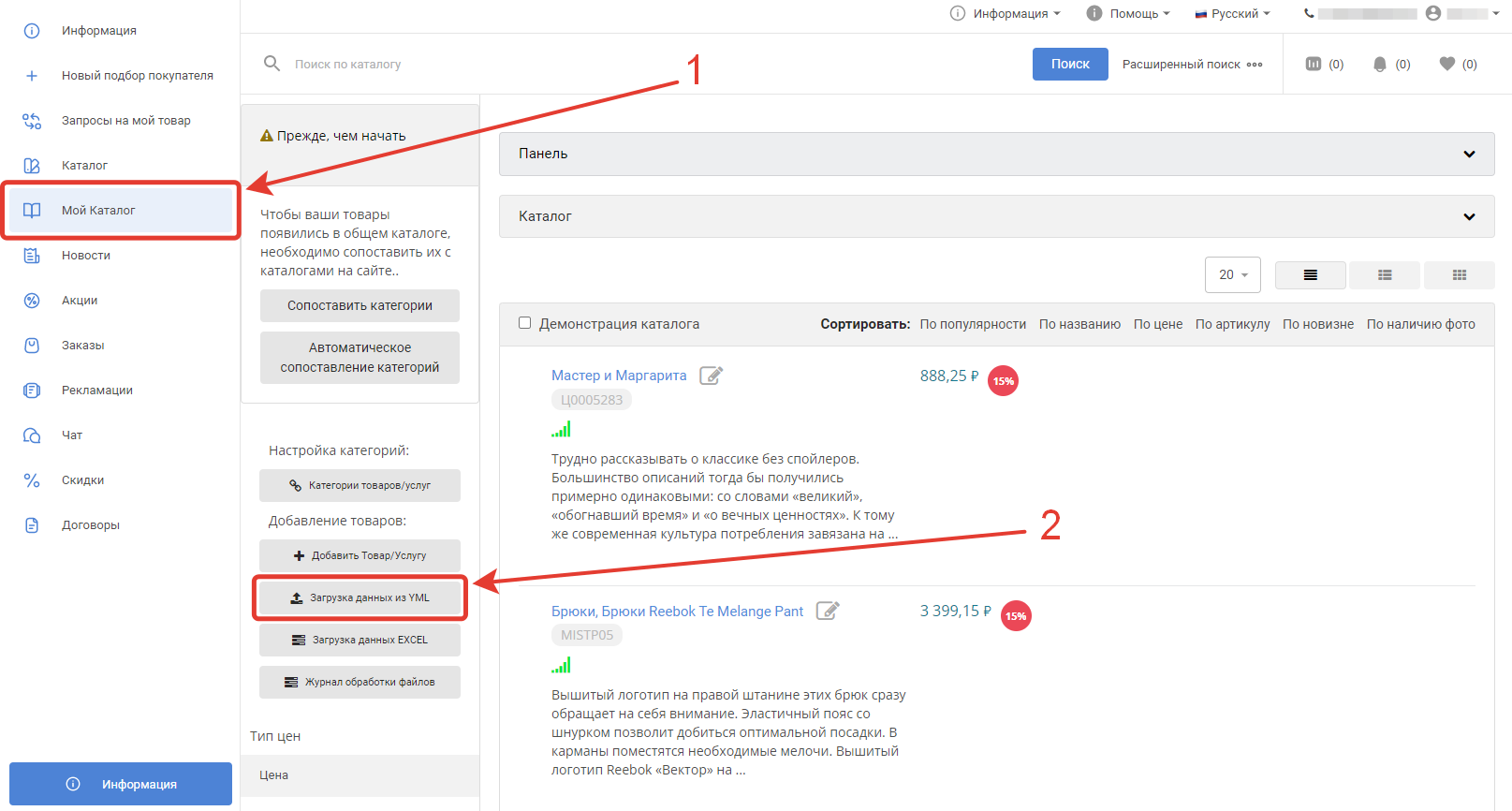Open notifications bell icon in header
Screen dimensions: 1512x811
click(1379, 64)
